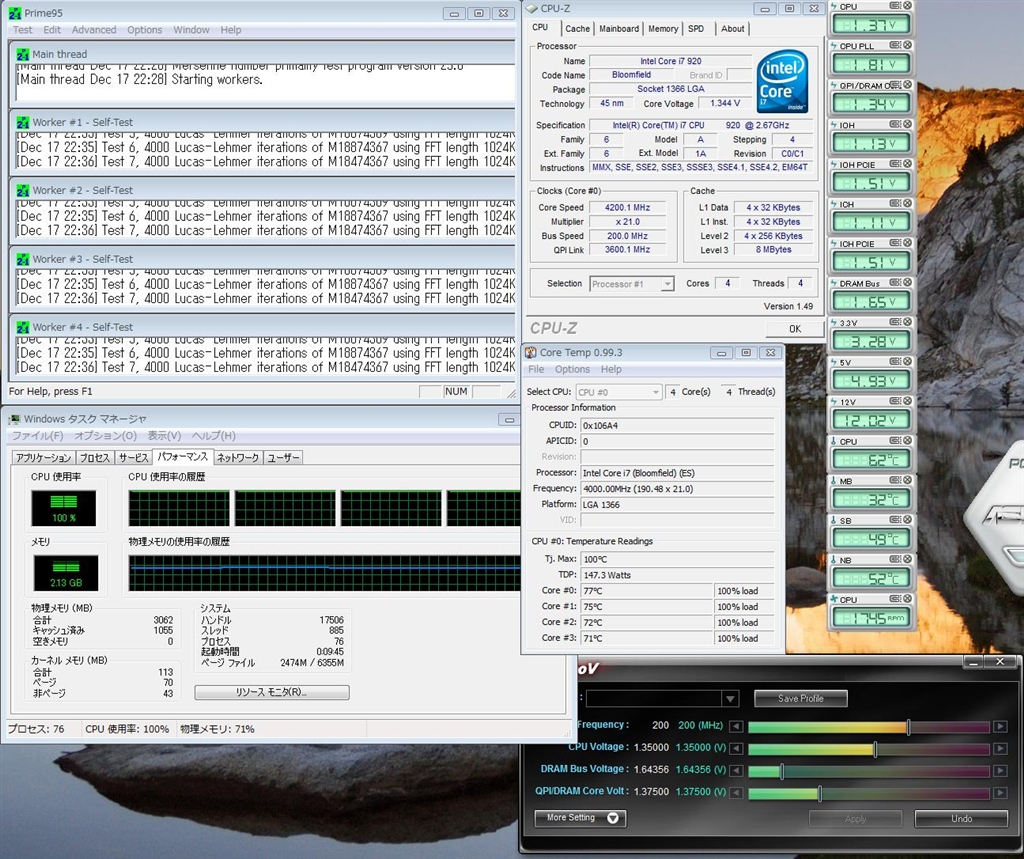Click the Windows Task Manager title icon
The height and width of the screenshot is (859, 1024).
[15, 419]
